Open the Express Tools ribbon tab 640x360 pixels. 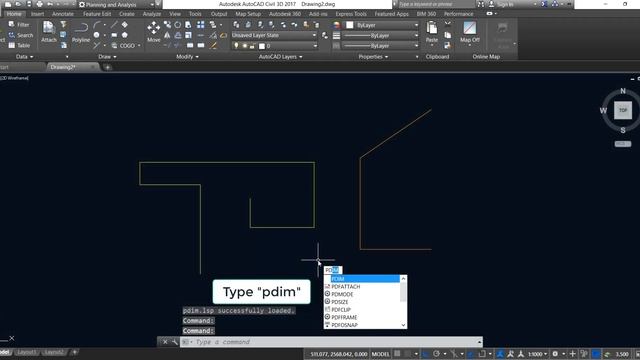pyautogui.click(x=351, y=14)
